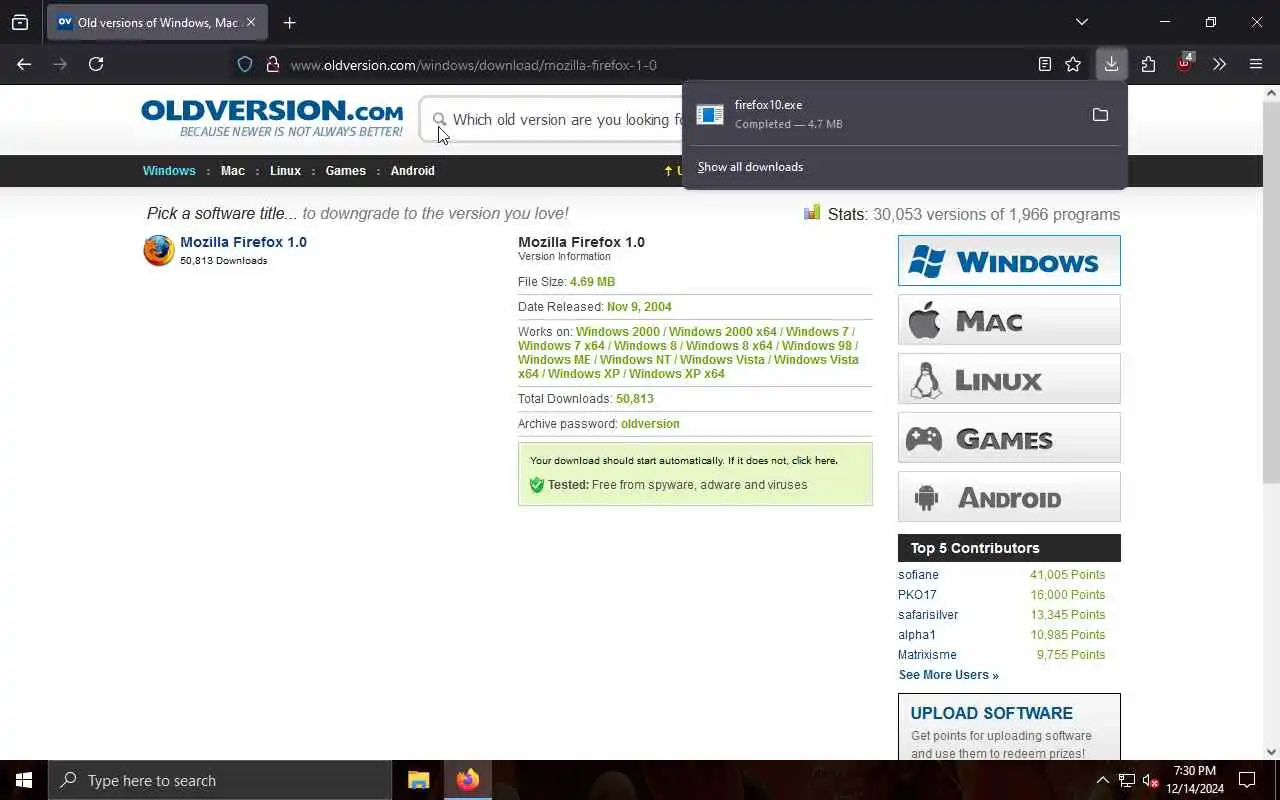Bookmark this page with the star icon

click(1073, 64)
